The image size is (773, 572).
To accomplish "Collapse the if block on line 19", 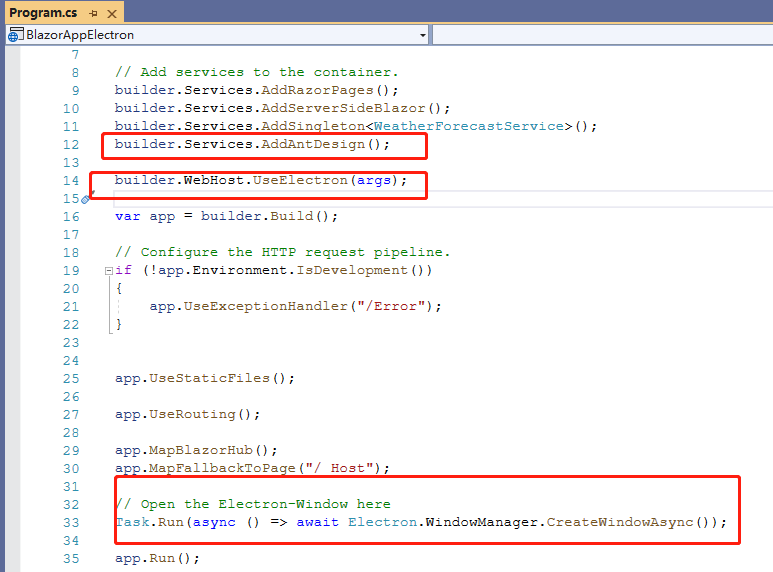I will [108, 271].
